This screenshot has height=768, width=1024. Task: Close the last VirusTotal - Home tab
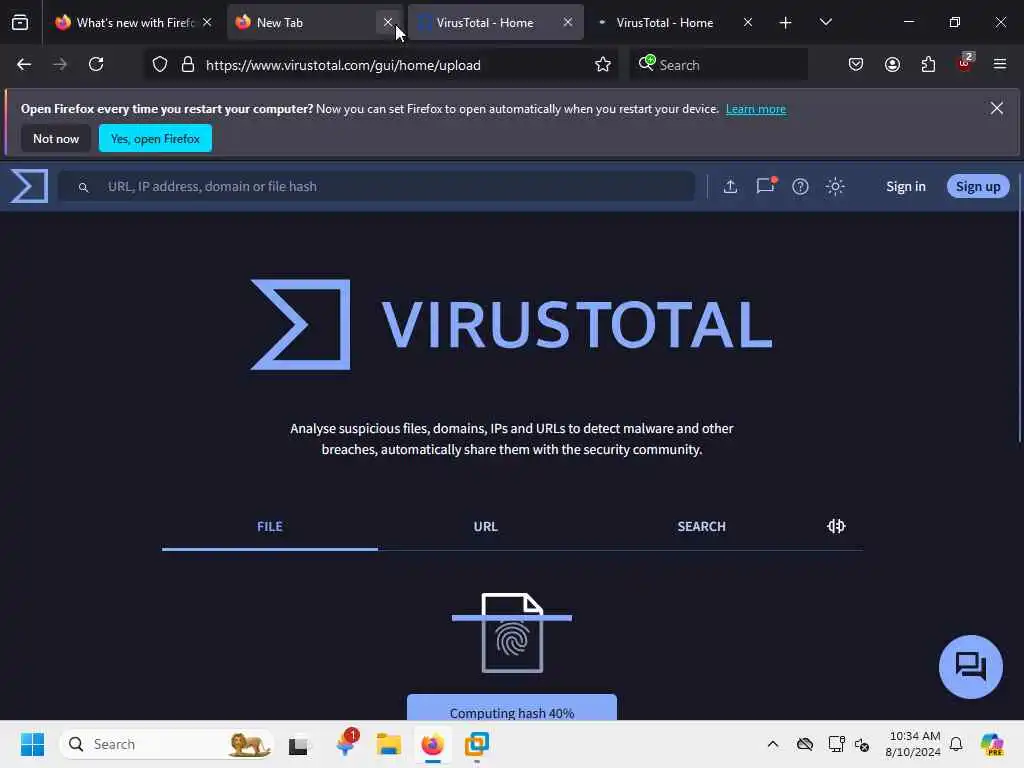(748, 23)
